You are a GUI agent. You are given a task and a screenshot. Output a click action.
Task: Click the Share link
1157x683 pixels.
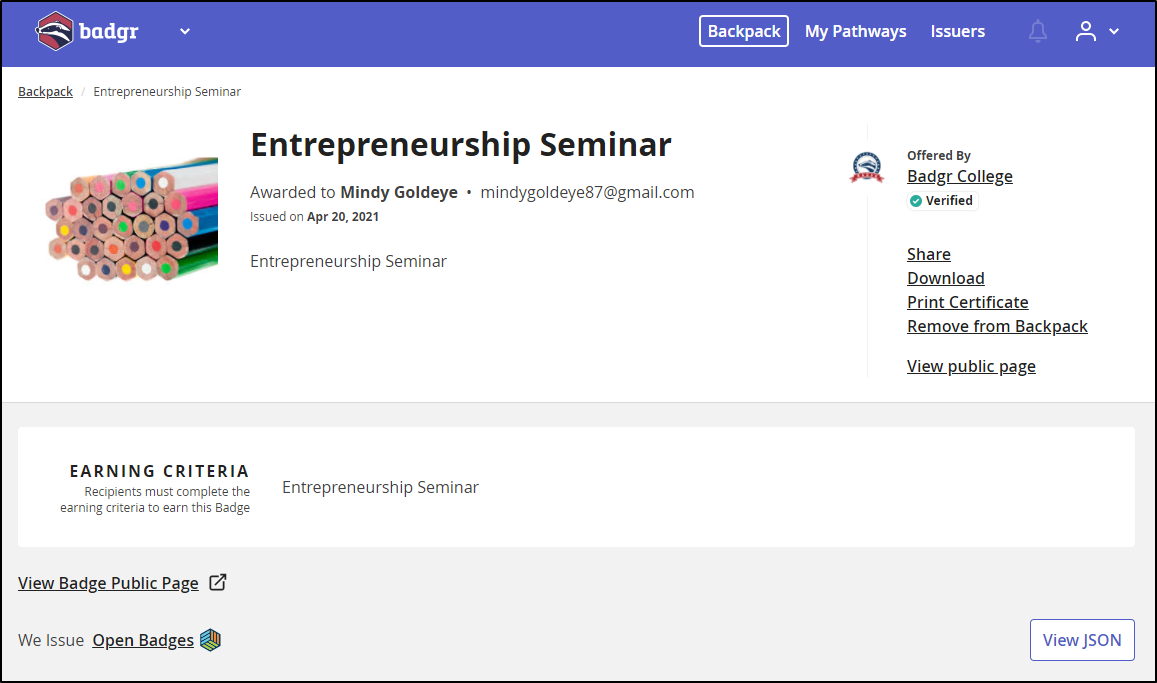coord(928,254)
